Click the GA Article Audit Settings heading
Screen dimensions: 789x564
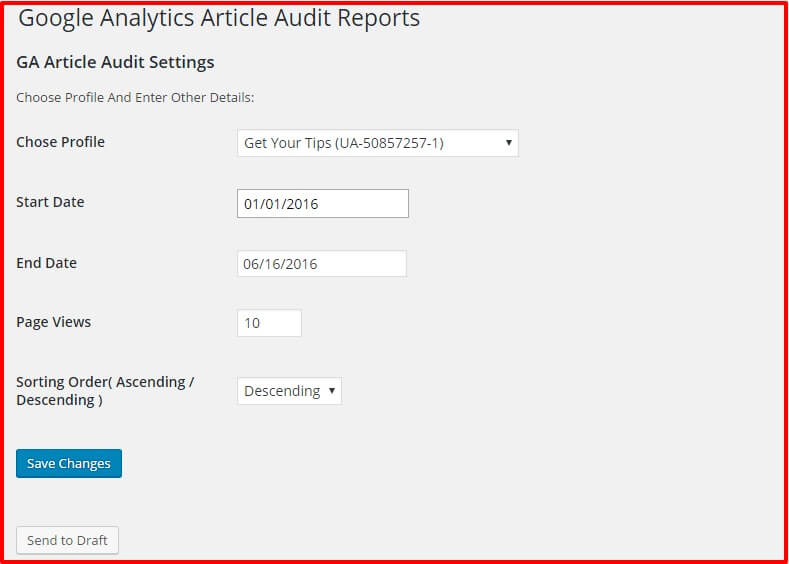115,62
